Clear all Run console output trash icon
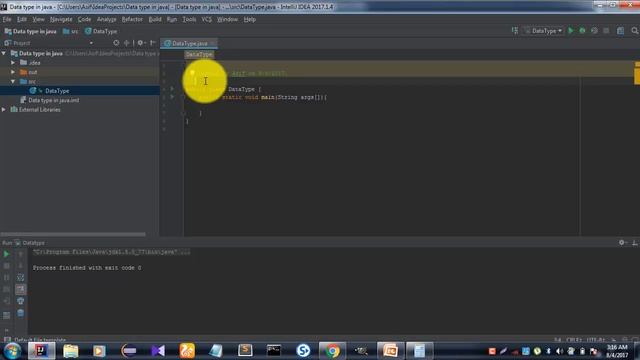The width and height of the screenshot is (640, 360). 20,313
